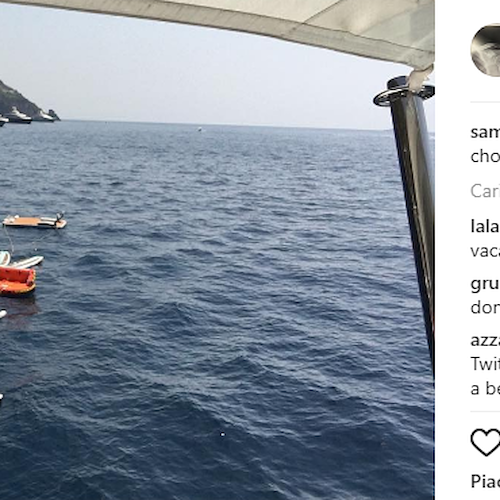Click the small white buoy on the horizon
Viewport: 500px width, 500px height.
tap(200, 128)
